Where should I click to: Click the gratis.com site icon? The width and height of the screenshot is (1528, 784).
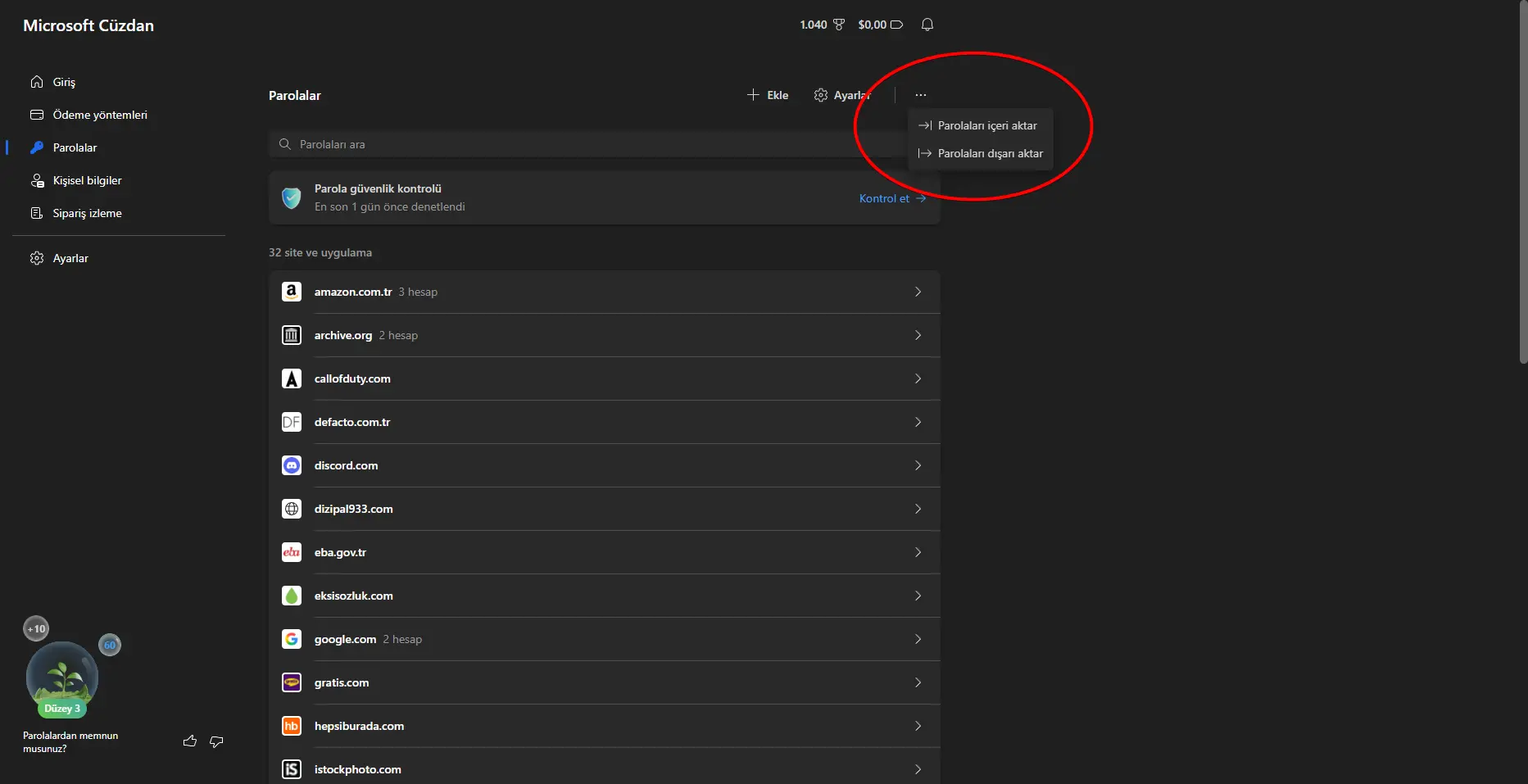point(292,682)
